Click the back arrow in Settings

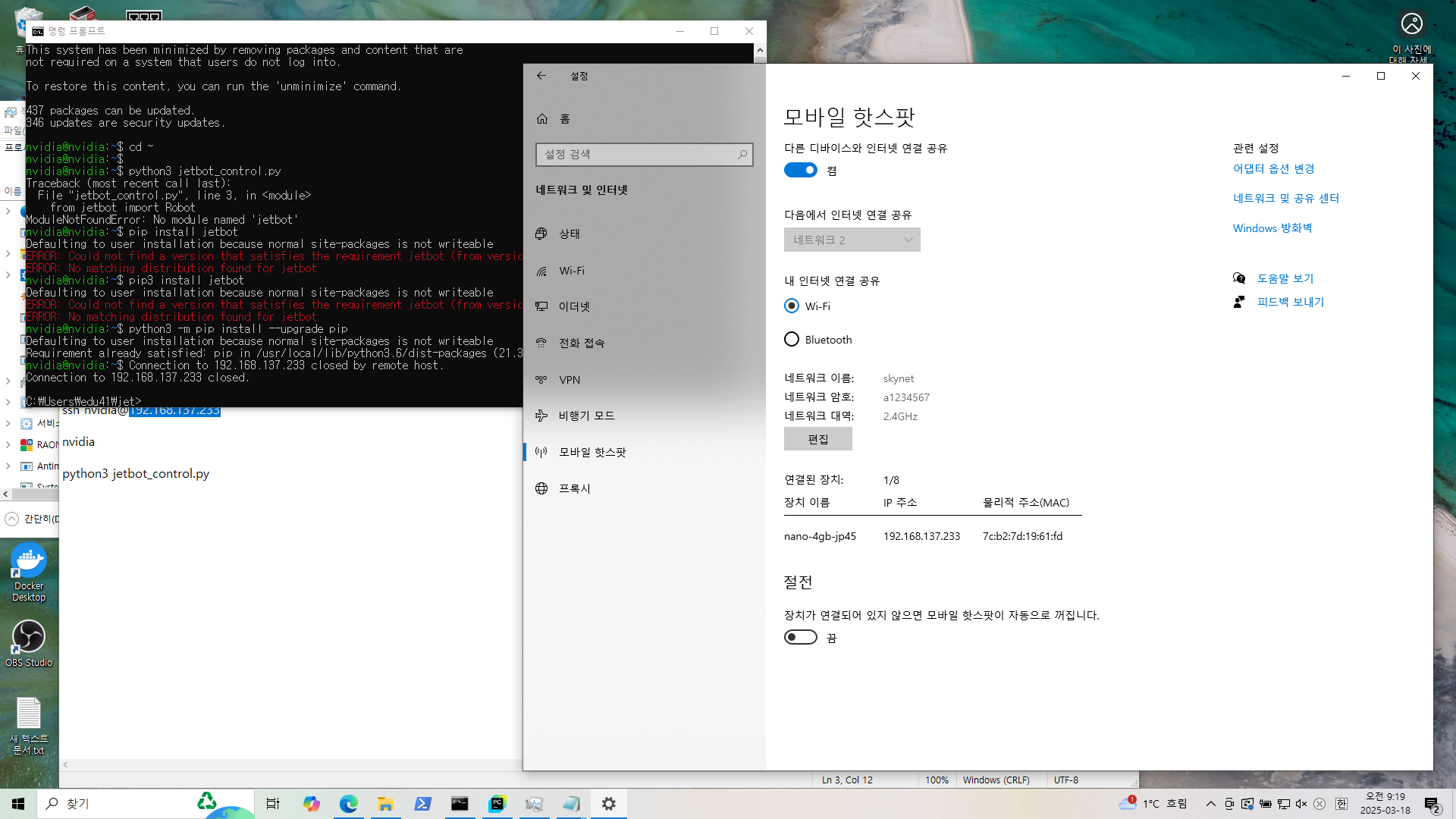pyautogui.click(x=541, y=76)
